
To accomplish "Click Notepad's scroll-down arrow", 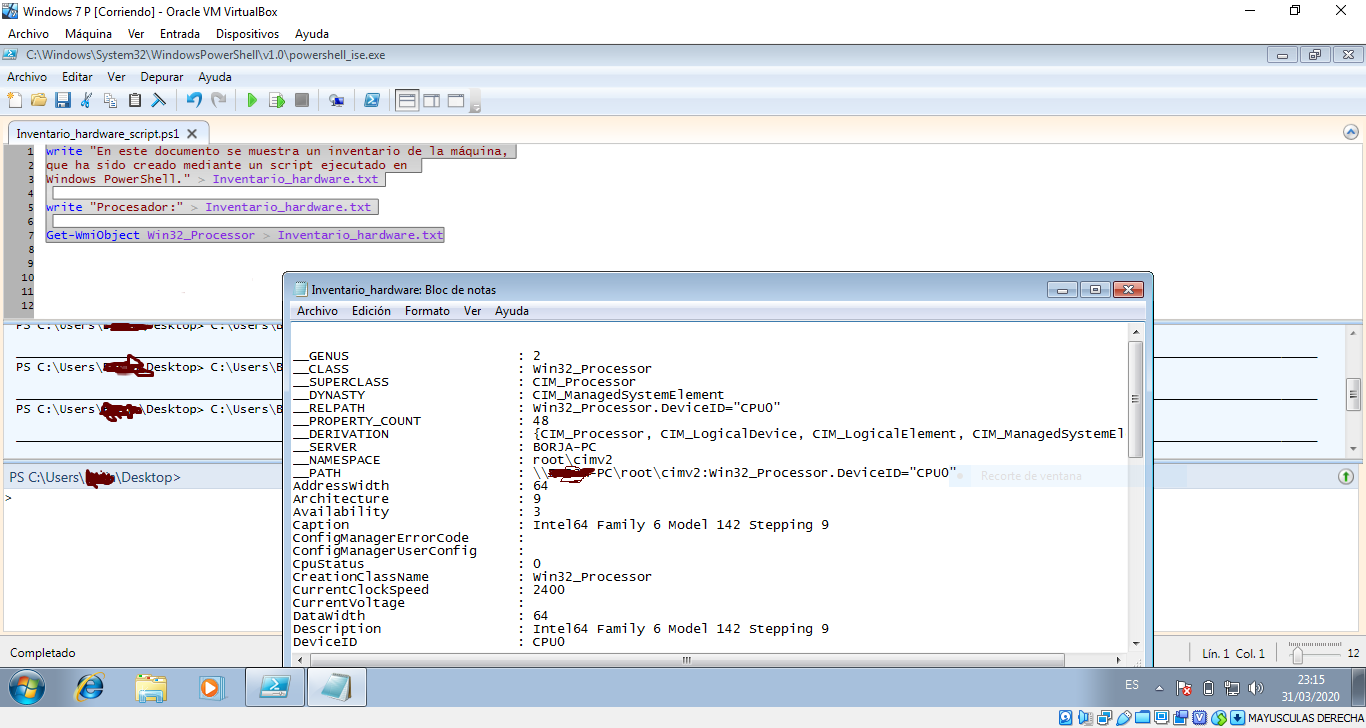I will pos(1135,643).
